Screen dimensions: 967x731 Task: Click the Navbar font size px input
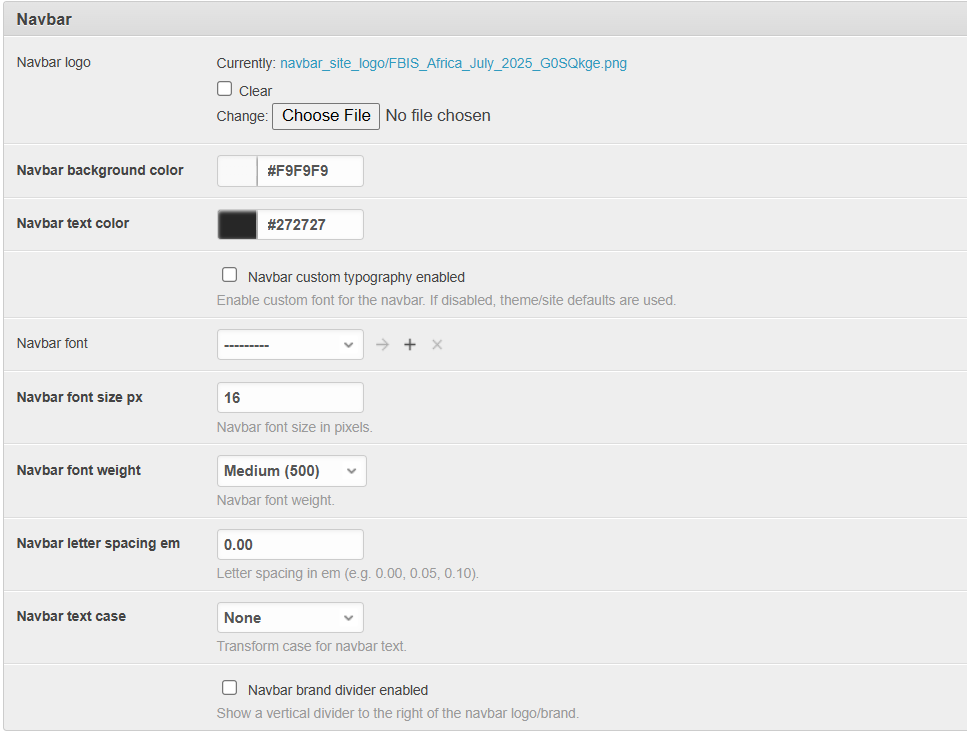[290, 398]
